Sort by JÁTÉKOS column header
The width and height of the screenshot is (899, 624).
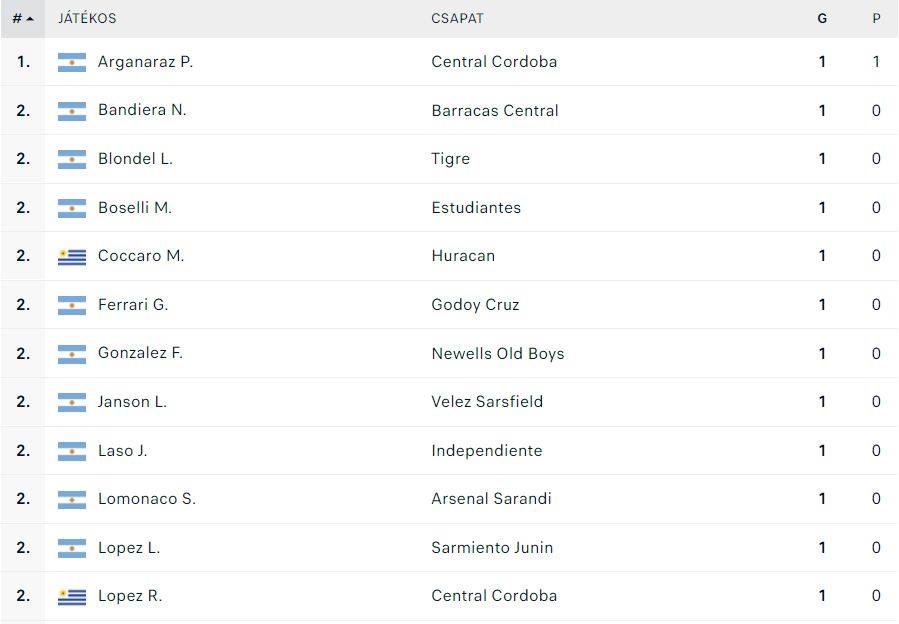pyautogui.click(x=87, y=18)
